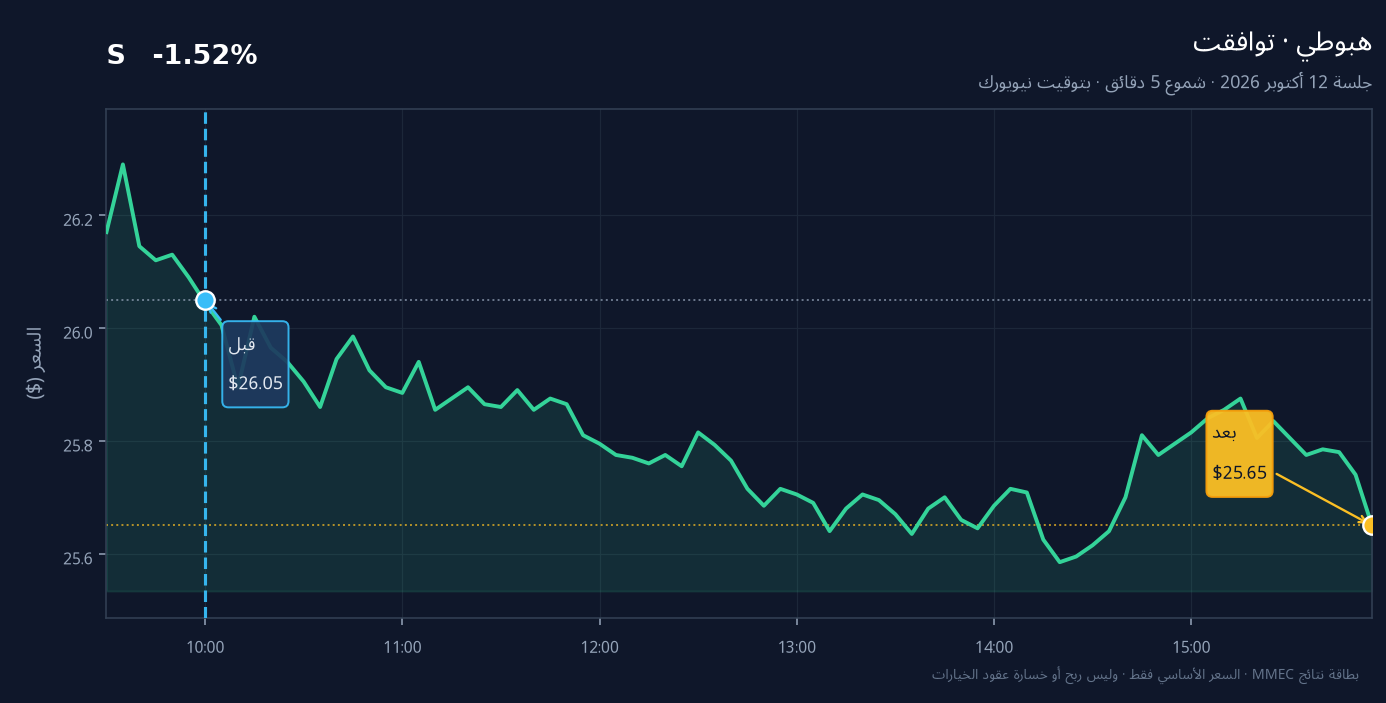Click the blue entry marker dot at 10:00
Screen dimensions: 1386x703
pos(205,300)
